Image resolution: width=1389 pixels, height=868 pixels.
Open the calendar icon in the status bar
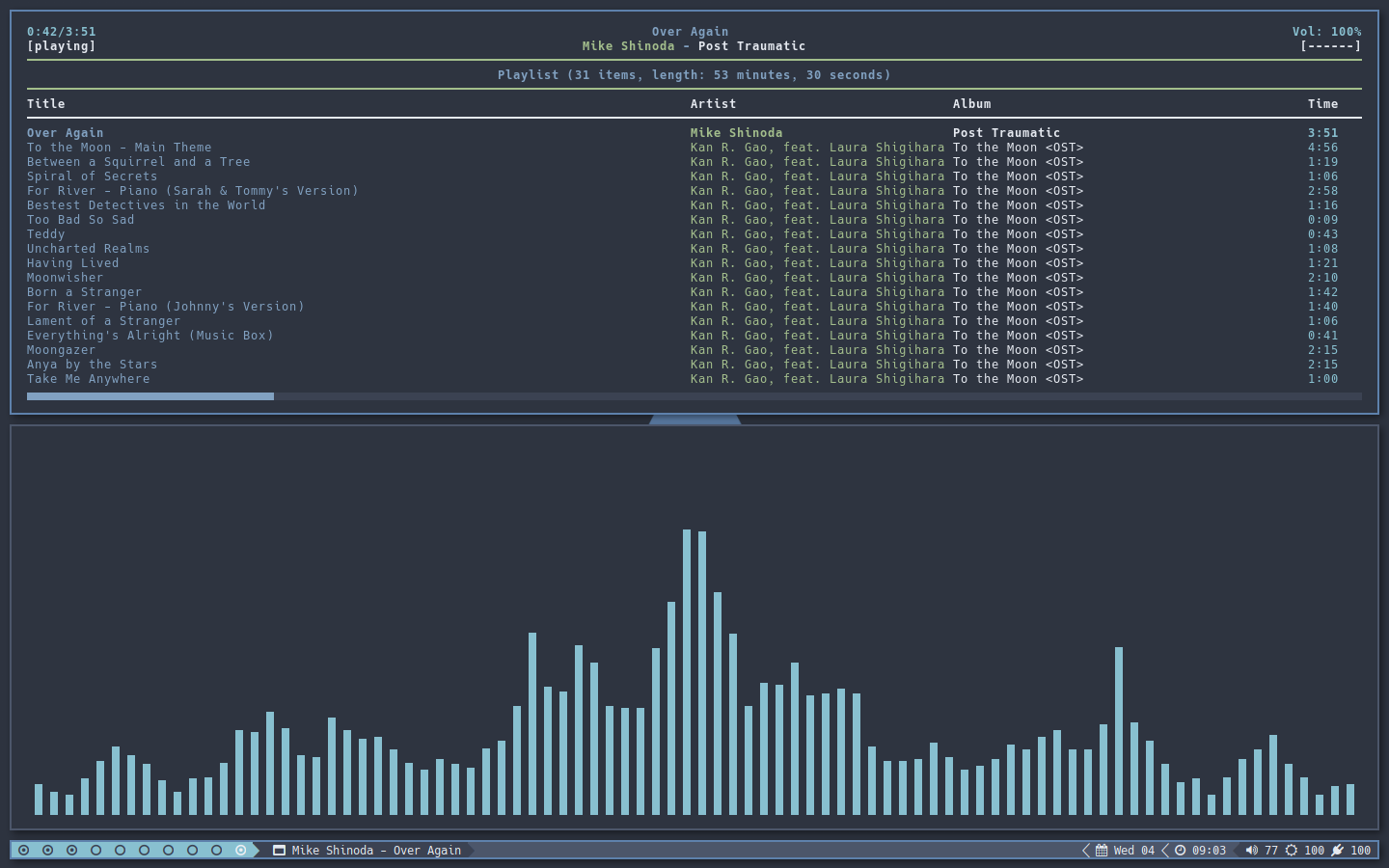1102,851
